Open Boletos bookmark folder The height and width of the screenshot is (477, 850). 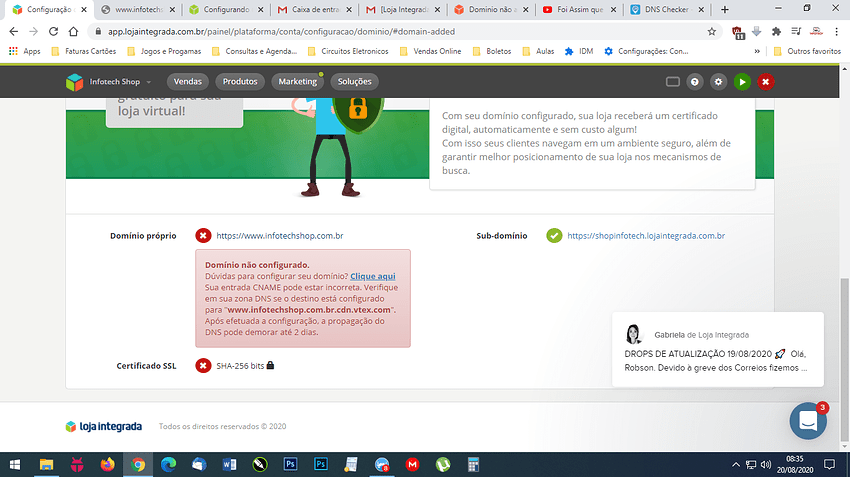click(492, 51)
